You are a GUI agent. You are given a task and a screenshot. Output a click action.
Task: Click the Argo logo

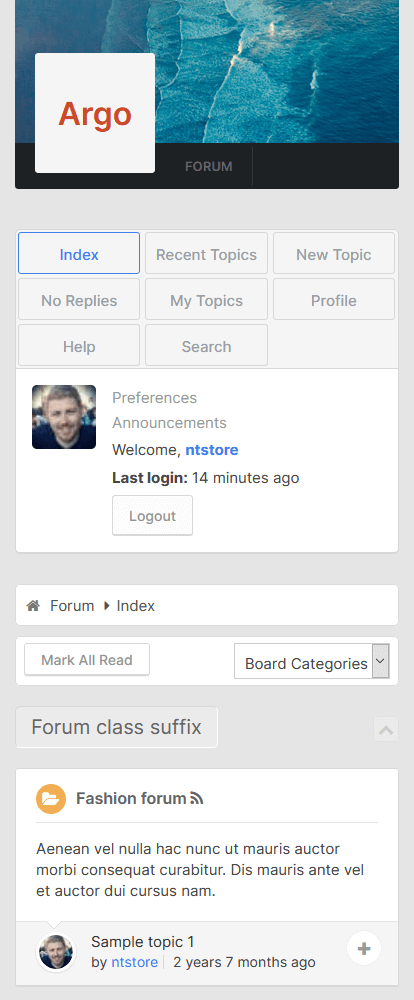(x=95, y=113)
